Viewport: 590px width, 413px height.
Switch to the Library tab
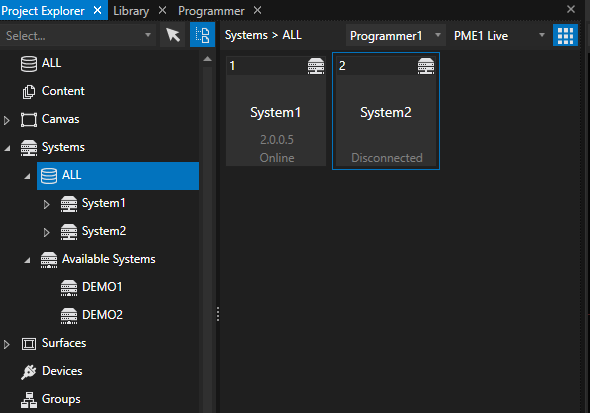(131, 11)
